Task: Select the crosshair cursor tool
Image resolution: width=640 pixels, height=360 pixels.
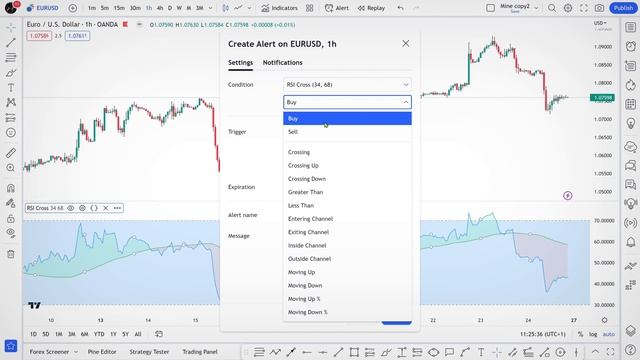Action: (x=11, y=27)
